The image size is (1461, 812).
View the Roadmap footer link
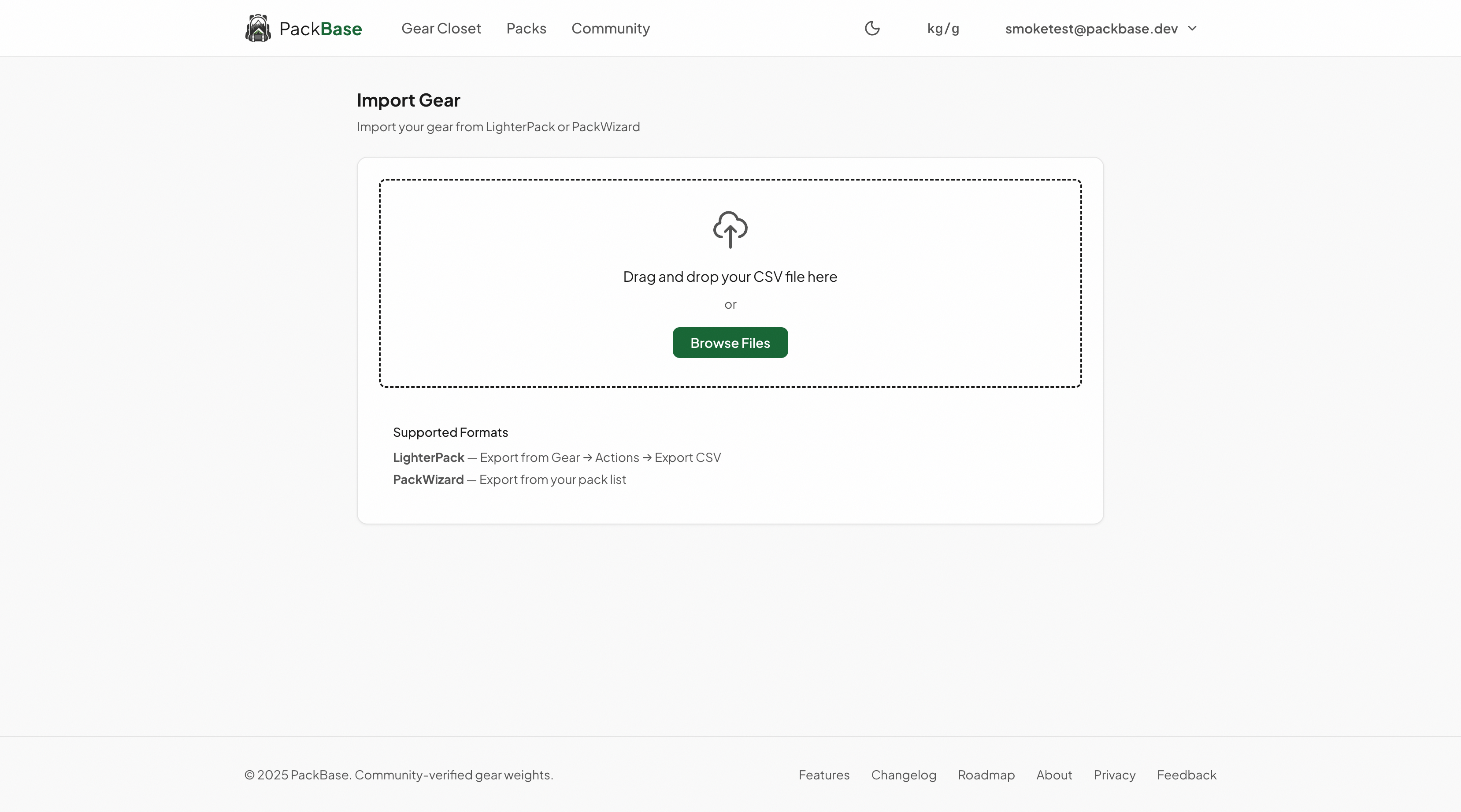[x=986, y=775]
